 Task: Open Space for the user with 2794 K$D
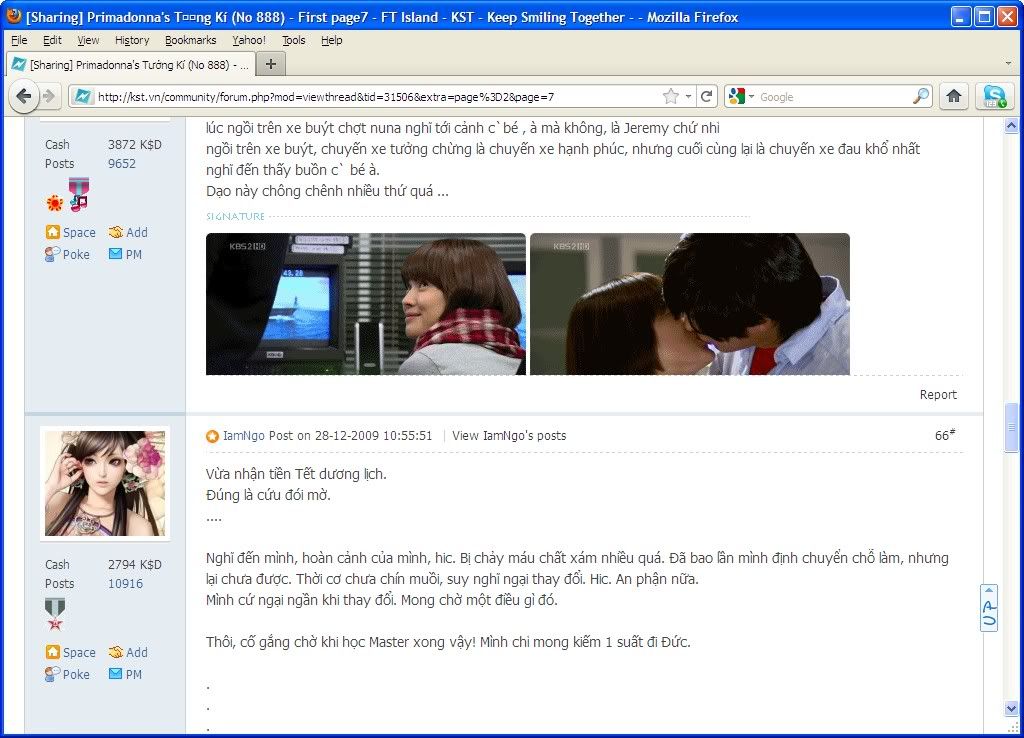coord(71,652)
